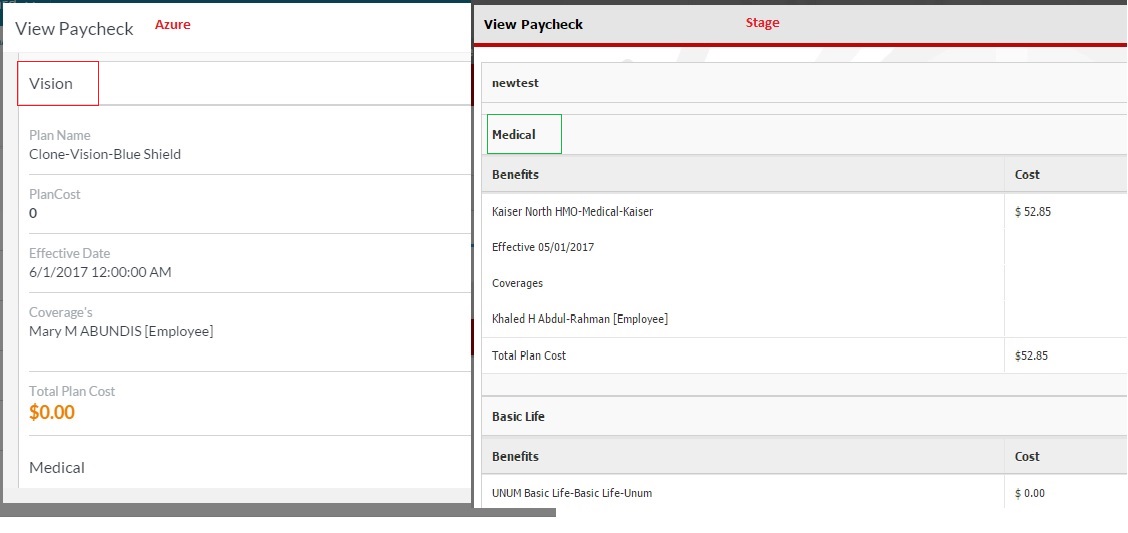Select the newtest row in Stage panel
Image resolution: width=1128 pixels, height=533 pixels.
tap(516, 83)
